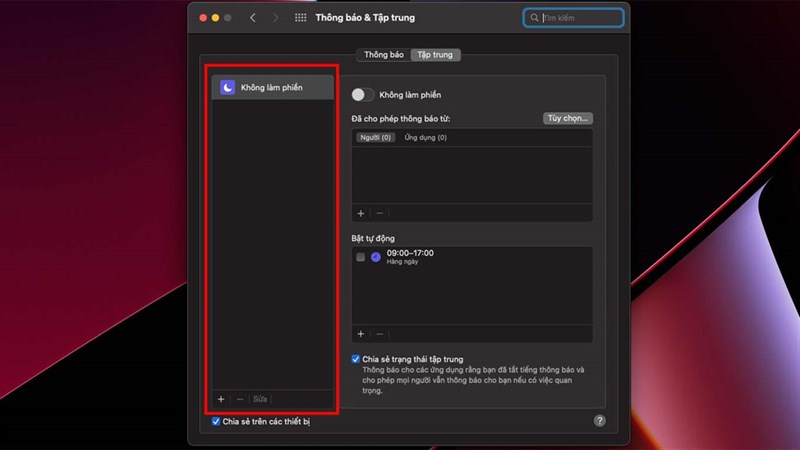Viewport: 800px width, 450px height.
Task: Go back with the left chevron arrow
Action: [x=253, y=18]
